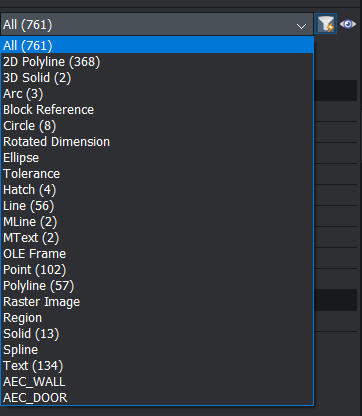Select Spline entry
This screenshot has height=416, width=362.
point(157,350)
